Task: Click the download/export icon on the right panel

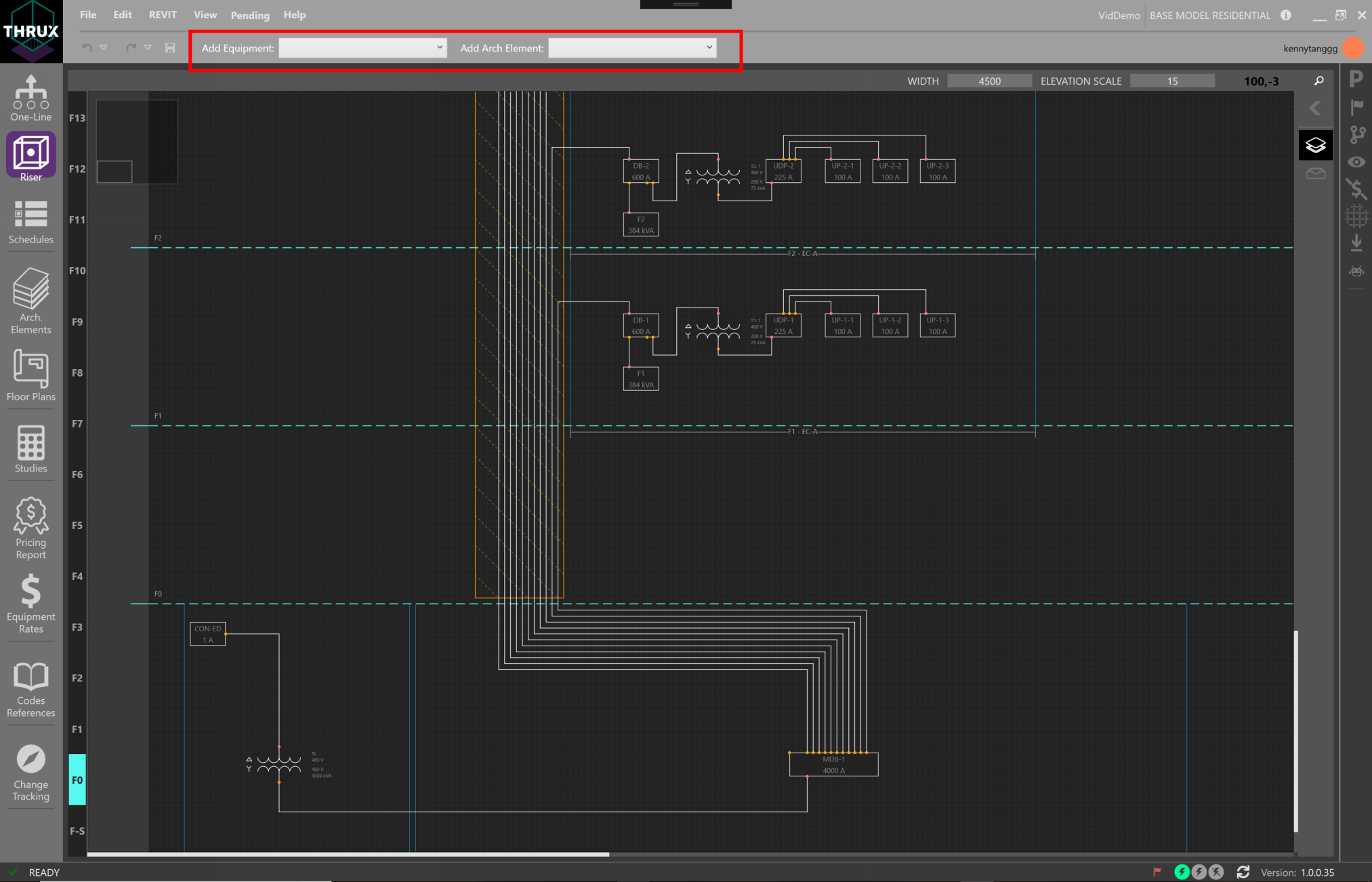Action: click(x=1356, y=242)
